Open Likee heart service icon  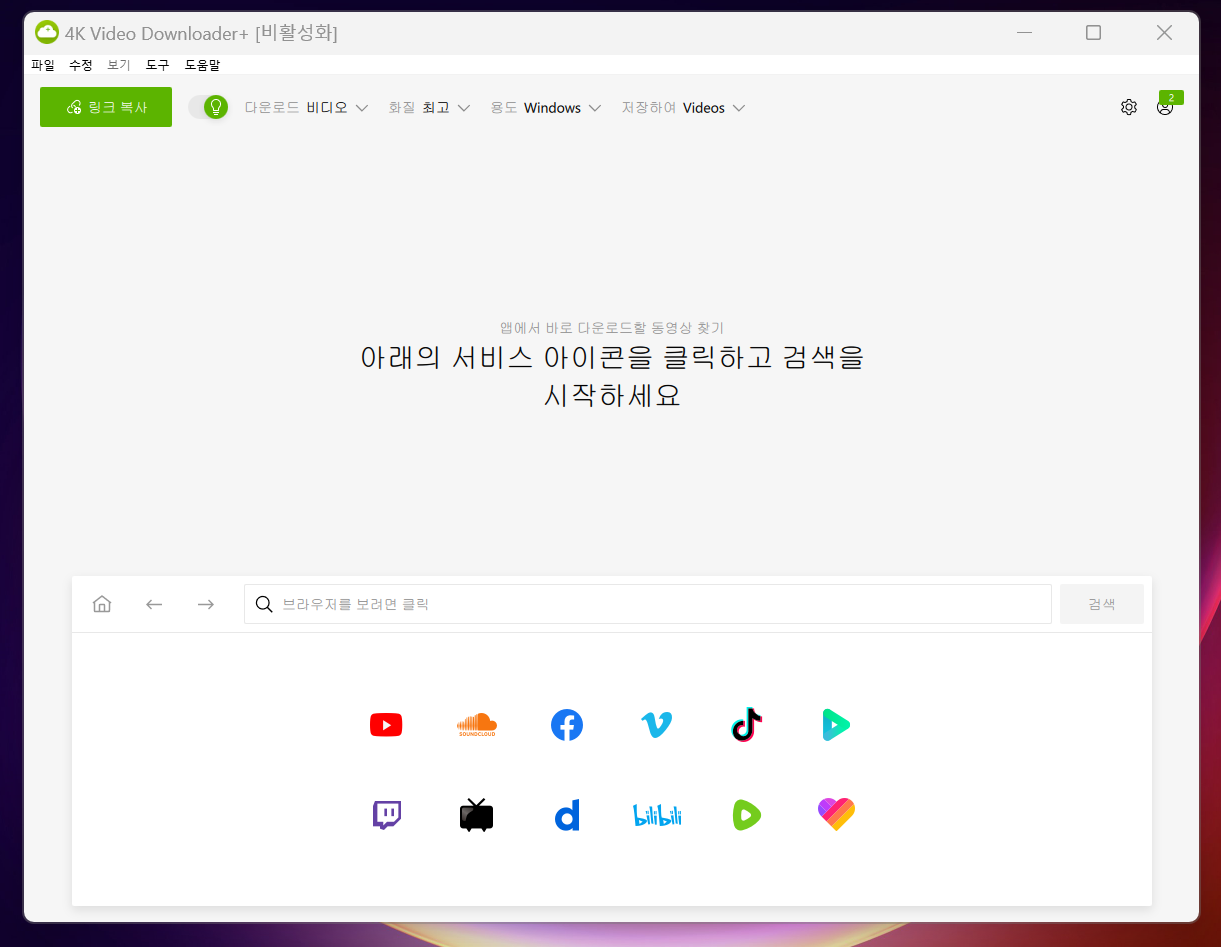[x=836, y=815]
